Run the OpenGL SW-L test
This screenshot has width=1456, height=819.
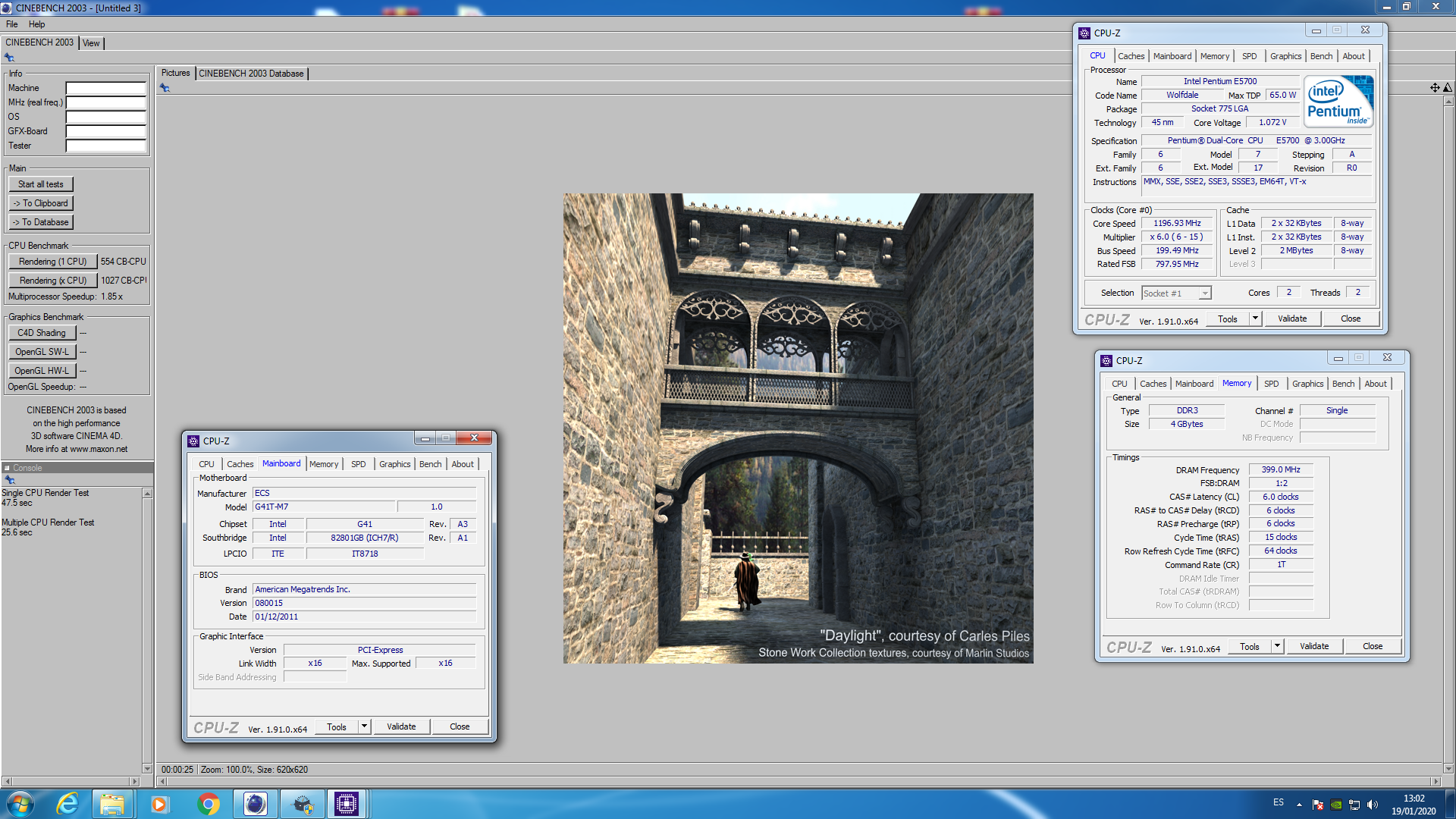point(42,352)
